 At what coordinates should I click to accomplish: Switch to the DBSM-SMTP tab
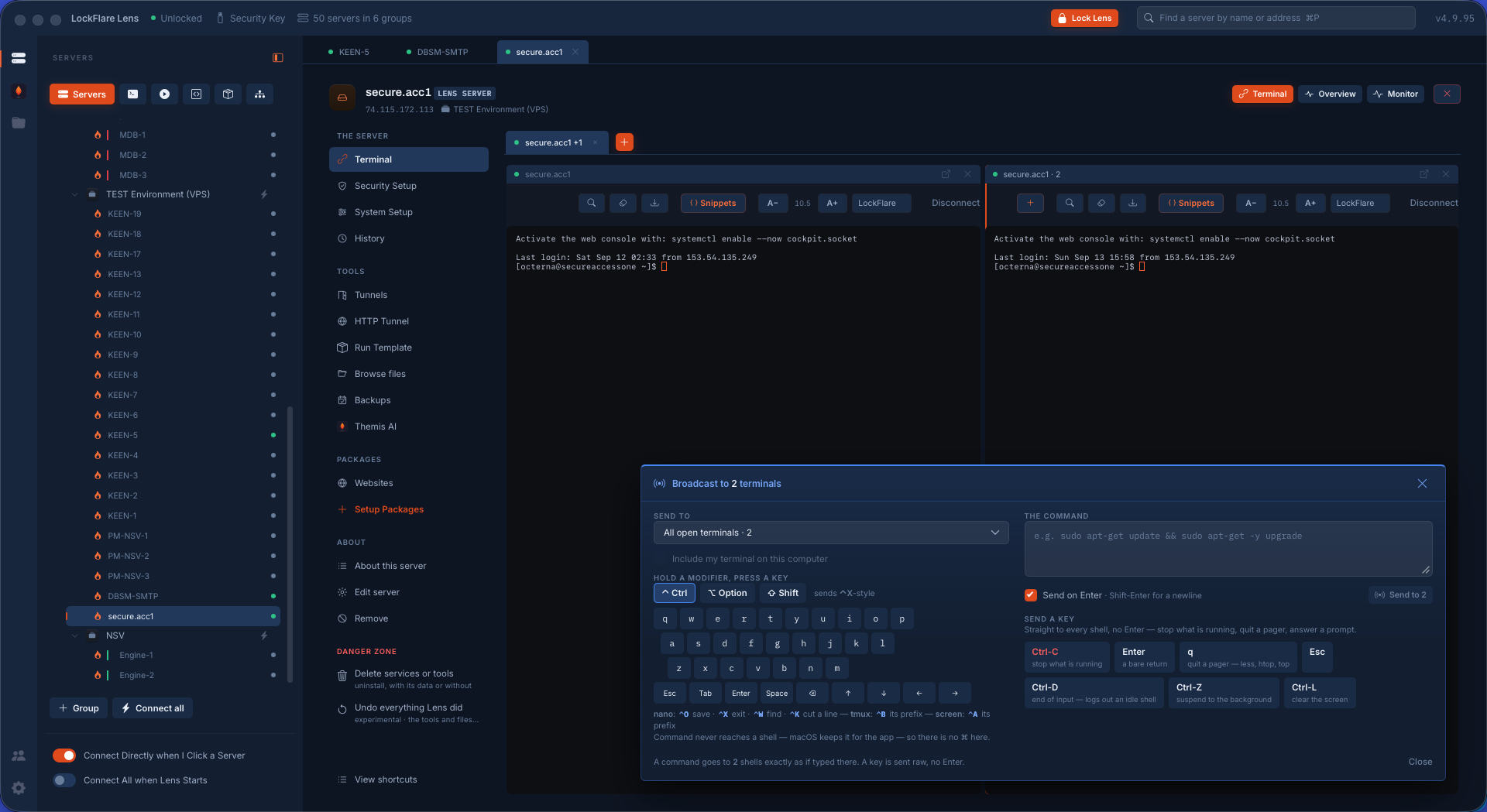coord(437,52)
